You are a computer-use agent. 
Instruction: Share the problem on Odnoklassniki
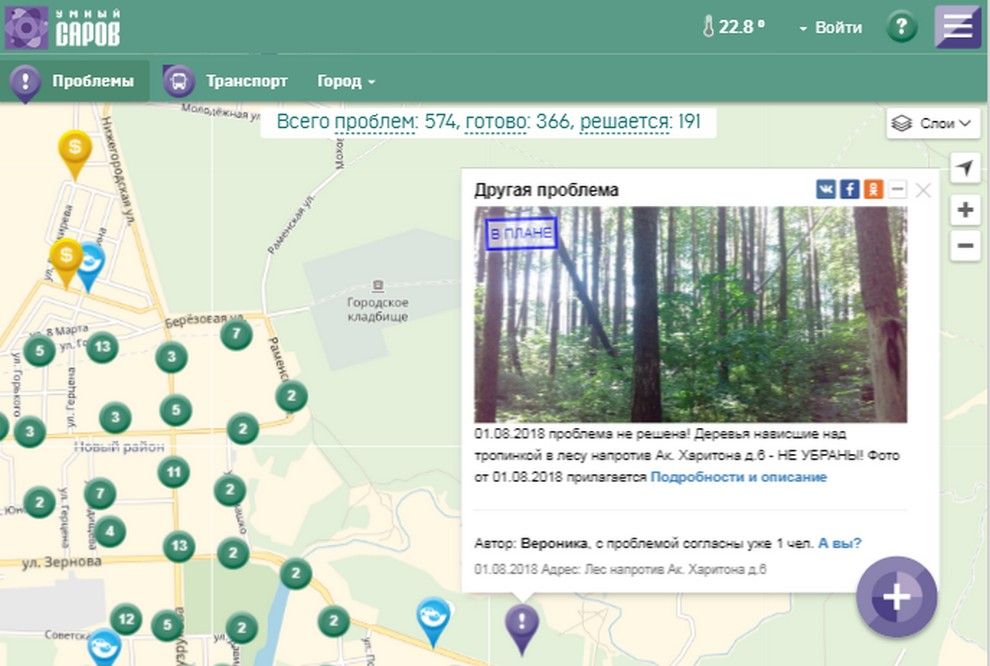[873, 189]
